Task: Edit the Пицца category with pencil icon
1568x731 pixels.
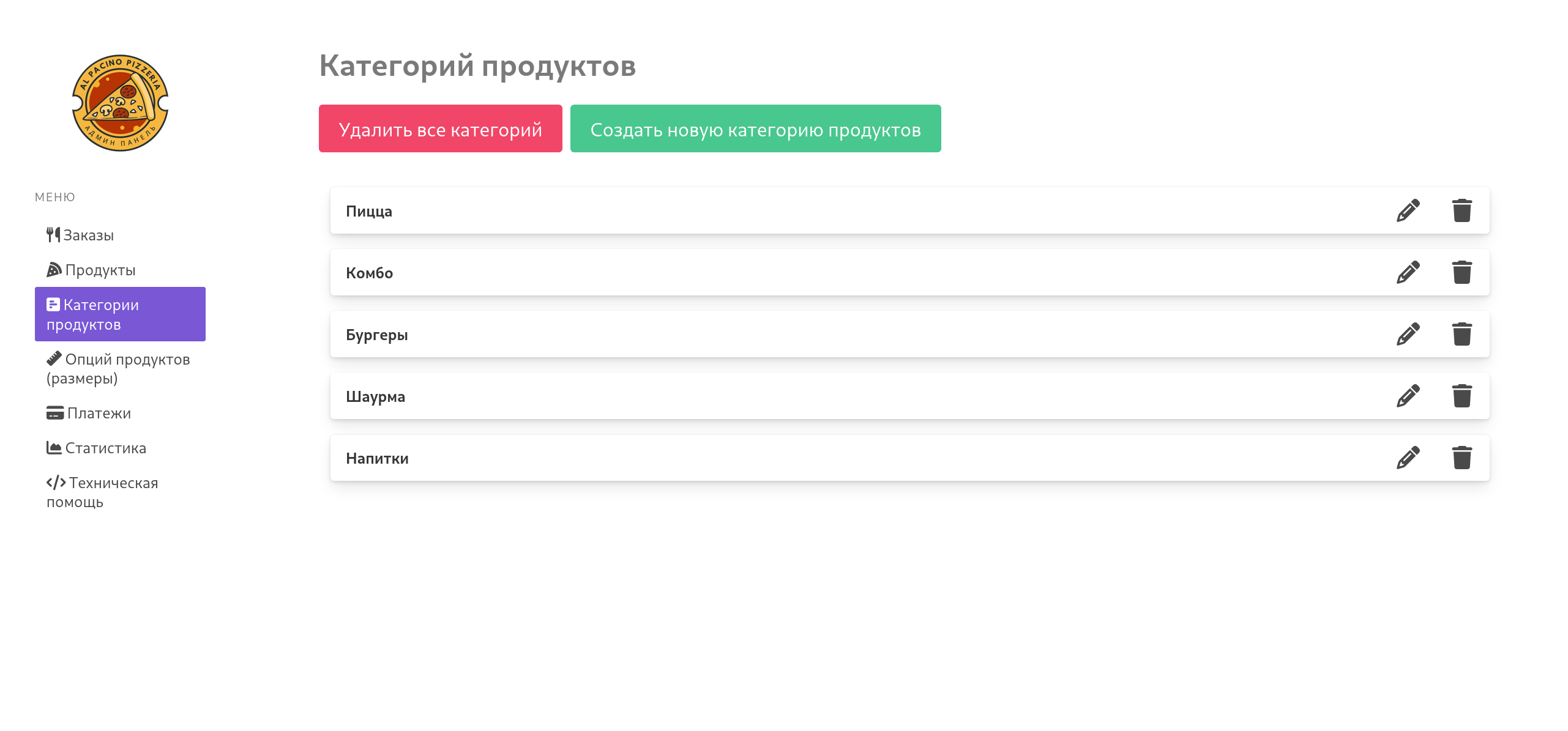Action: tap(1408, 210)
